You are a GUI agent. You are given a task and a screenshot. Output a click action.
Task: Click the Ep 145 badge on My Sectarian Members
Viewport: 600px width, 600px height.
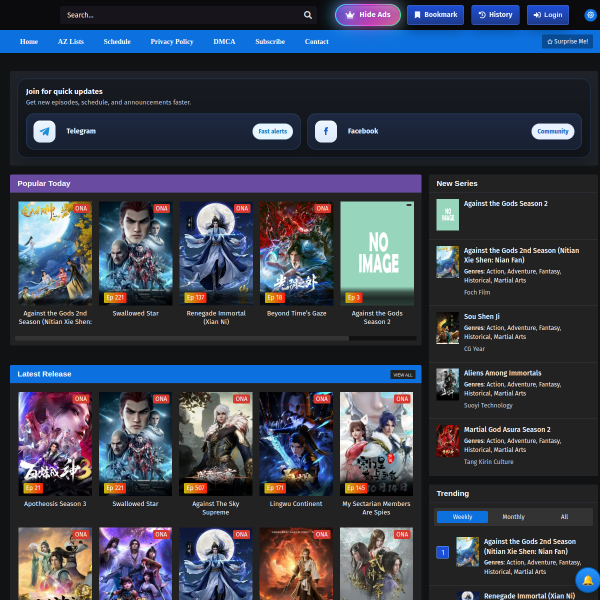coord(356,488)
